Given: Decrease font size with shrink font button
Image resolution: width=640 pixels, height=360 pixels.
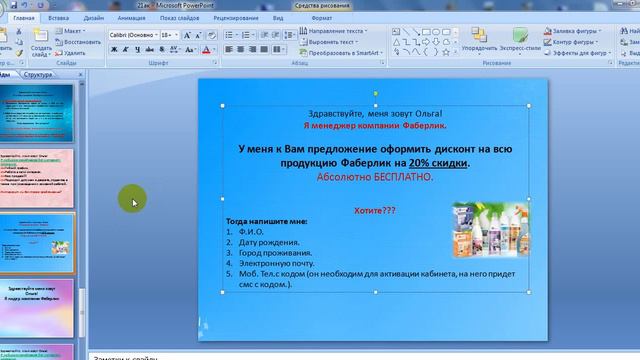Looking at the screenshot, I should pyautogui.click(x=198, y=36).
